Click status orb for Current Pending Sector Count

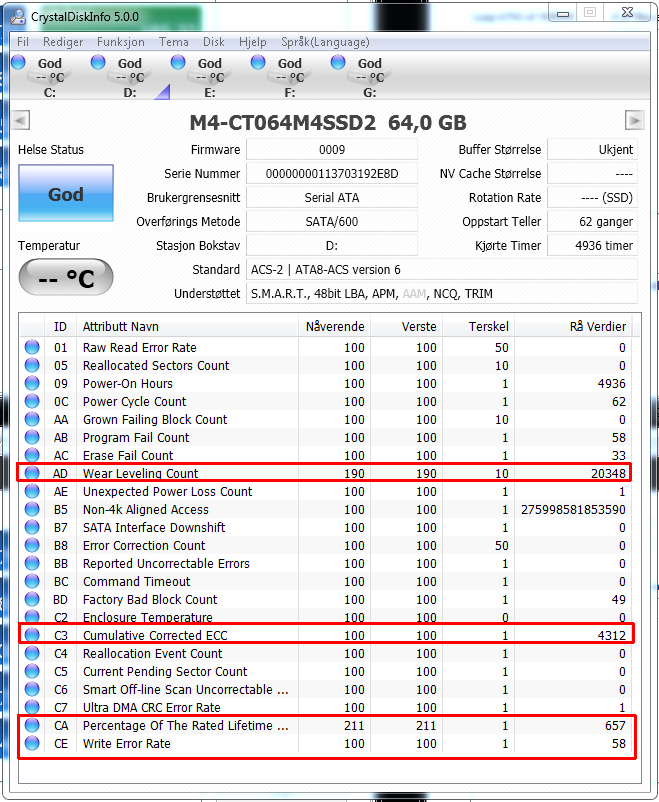pyautogui.click(x=32, y=671)
